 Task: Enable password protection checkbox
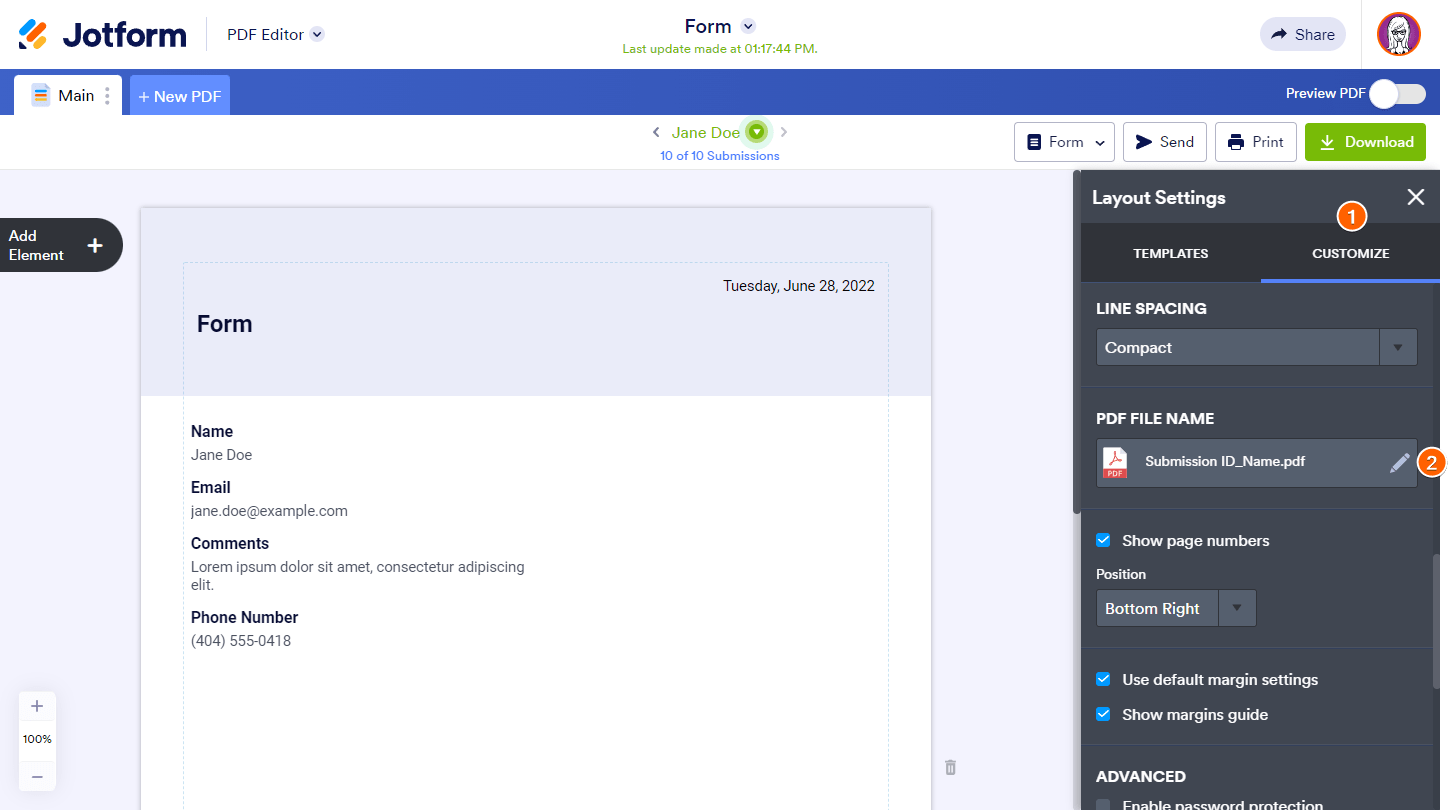click(1103, 804)
